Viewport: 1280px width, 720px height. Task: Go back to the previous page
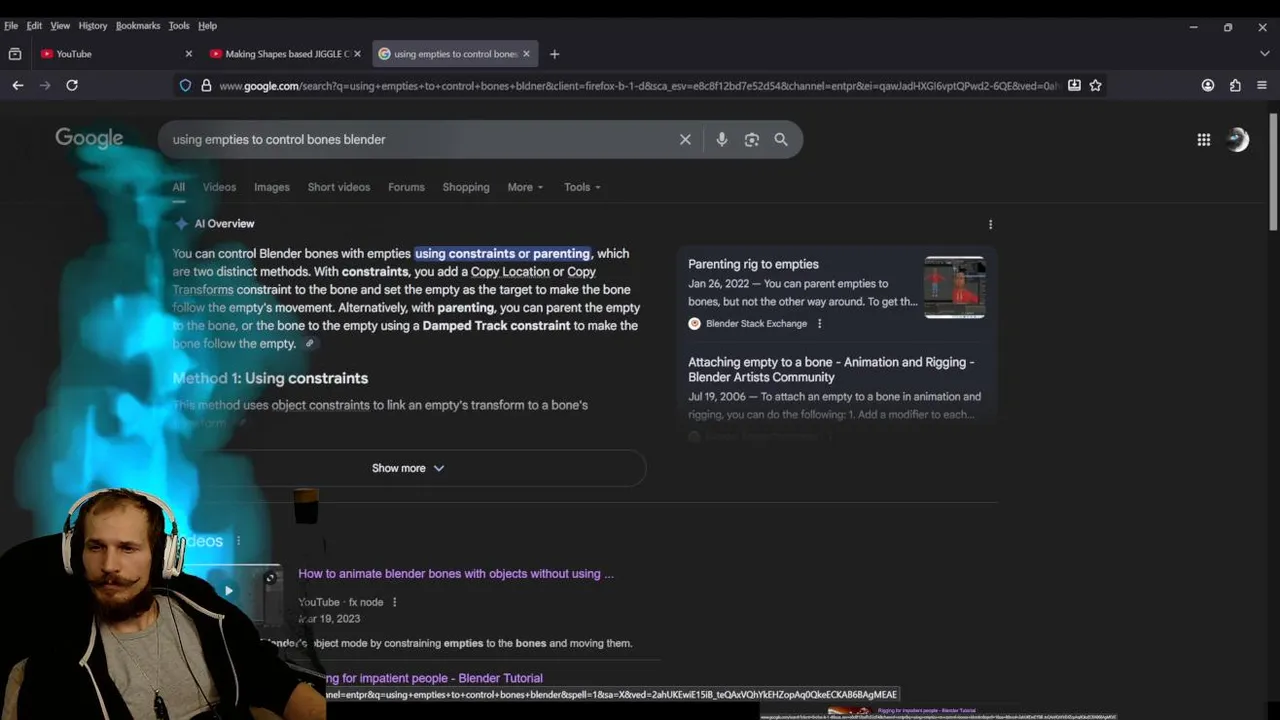(18, 86)
